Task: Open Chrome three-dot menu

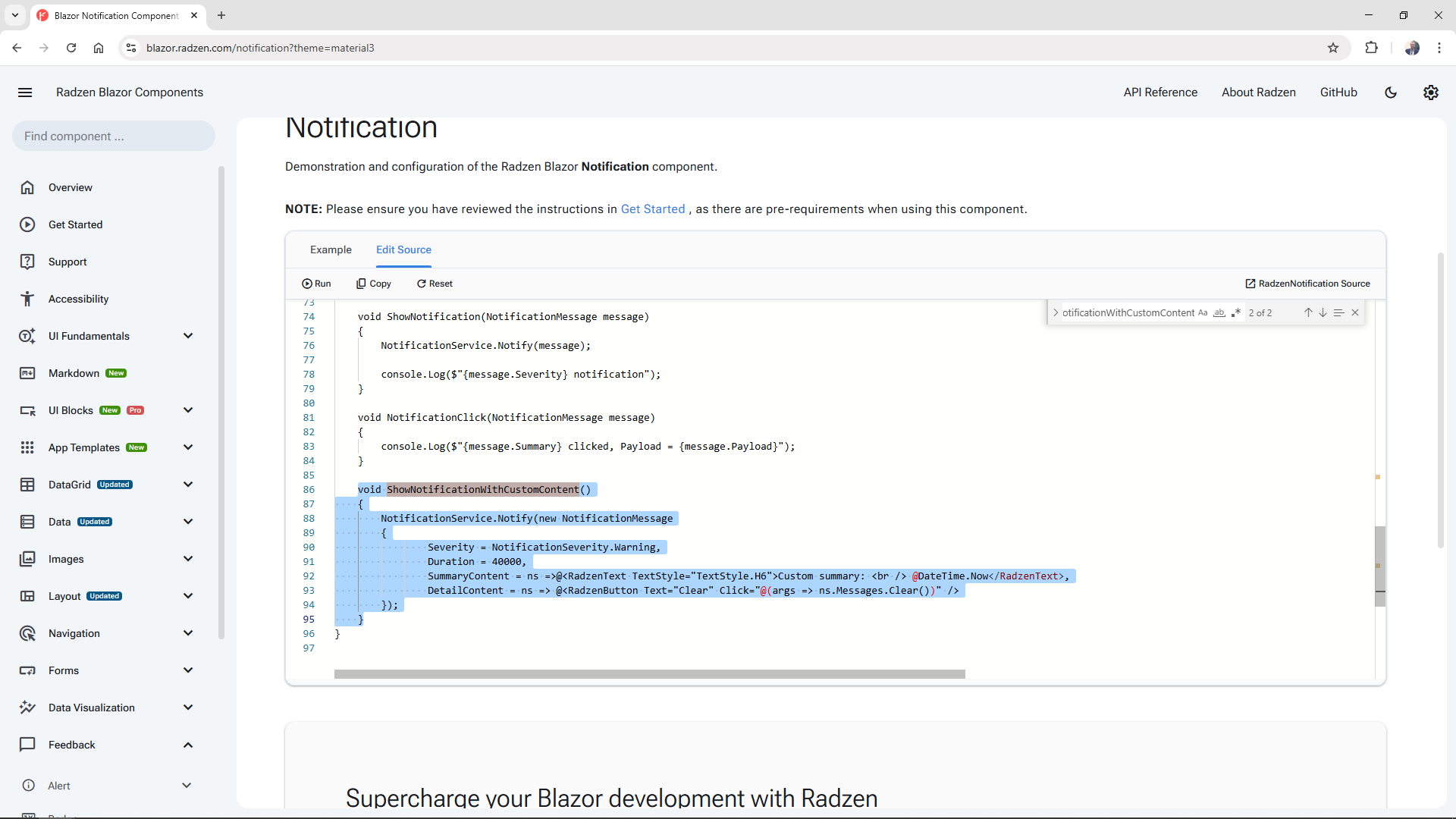Action: point(1439,48)
